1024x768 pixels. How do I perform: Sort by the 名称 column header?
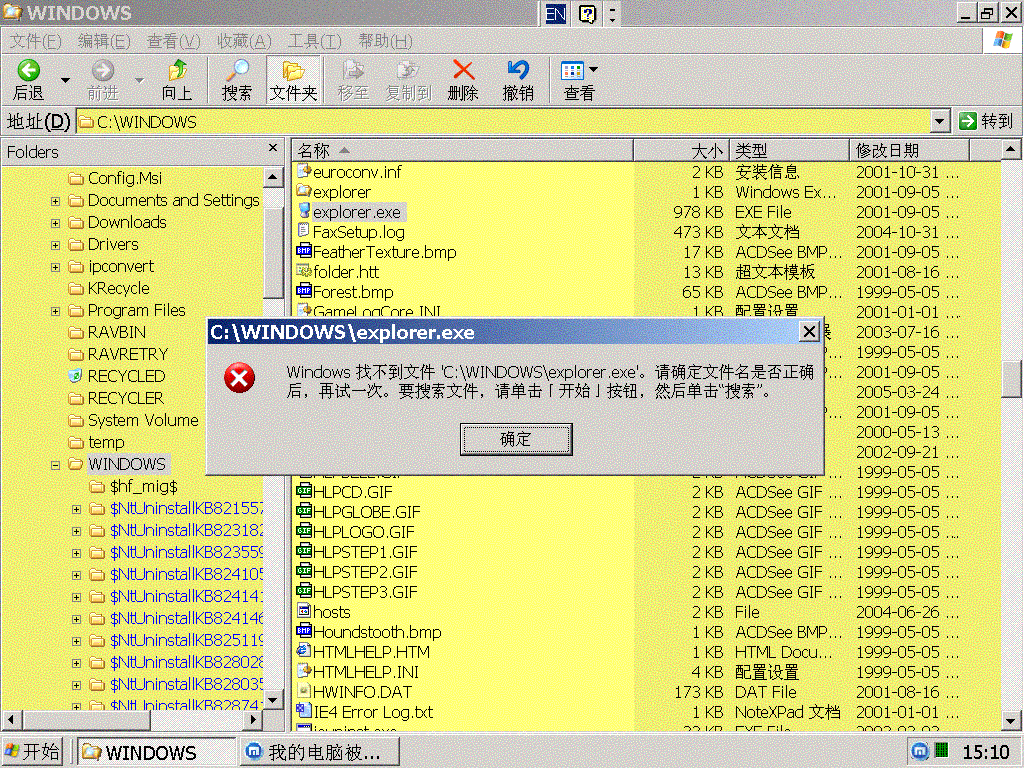[x=462, y=151]
